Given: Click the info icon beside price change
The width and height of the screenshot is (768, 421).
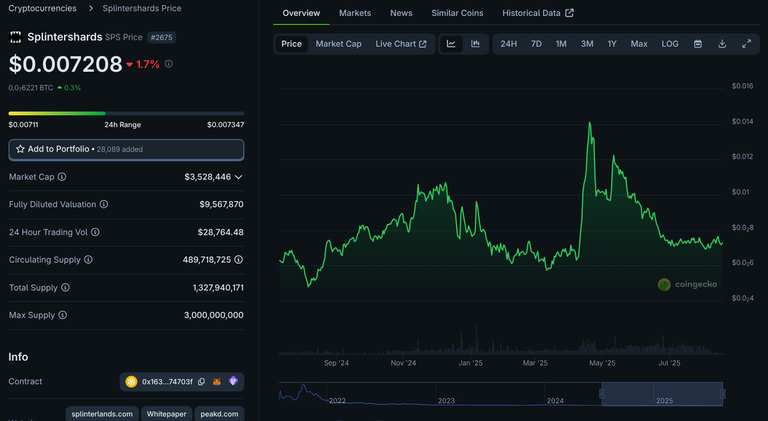Looking at the screenshot, I should (x=168, y=64).
